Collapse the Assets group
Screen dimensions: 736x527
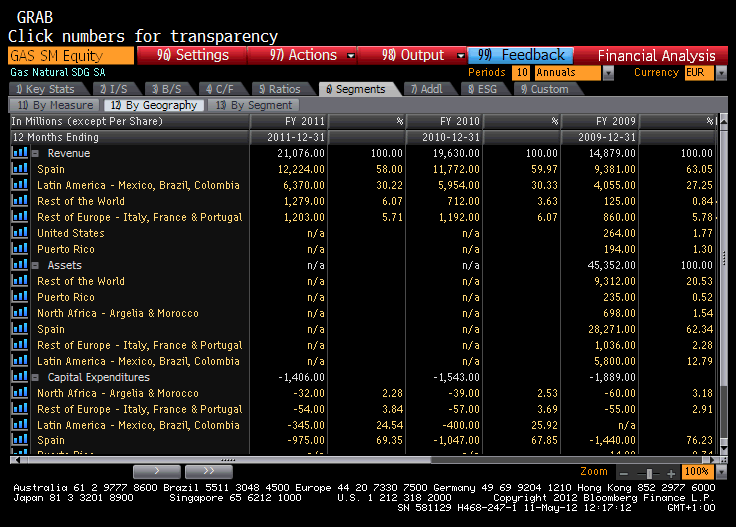35,265
